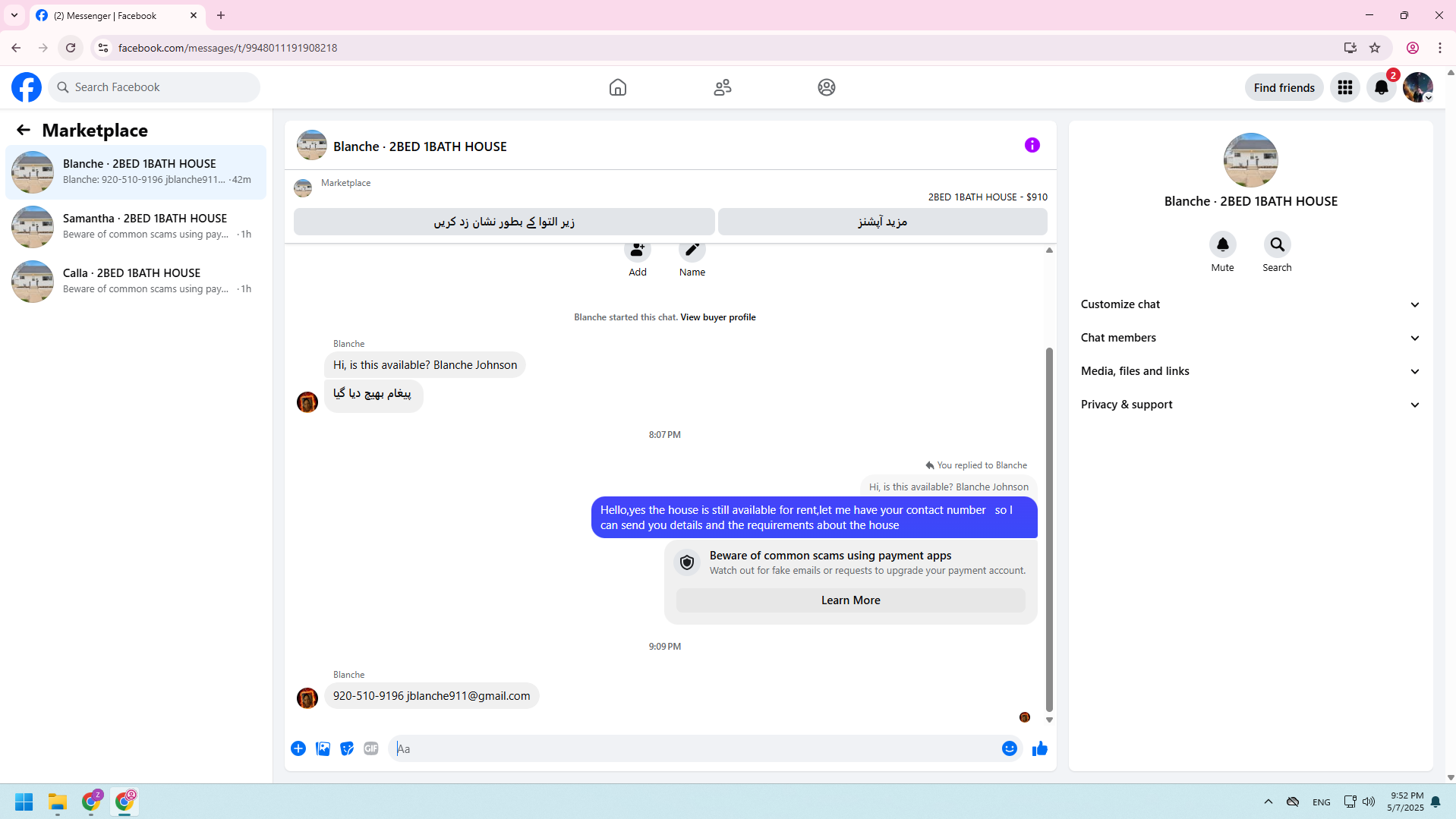Viewport: 1456px width, 819px height.
Task: Click the browser address bar URL
Action: pos(228,48)
